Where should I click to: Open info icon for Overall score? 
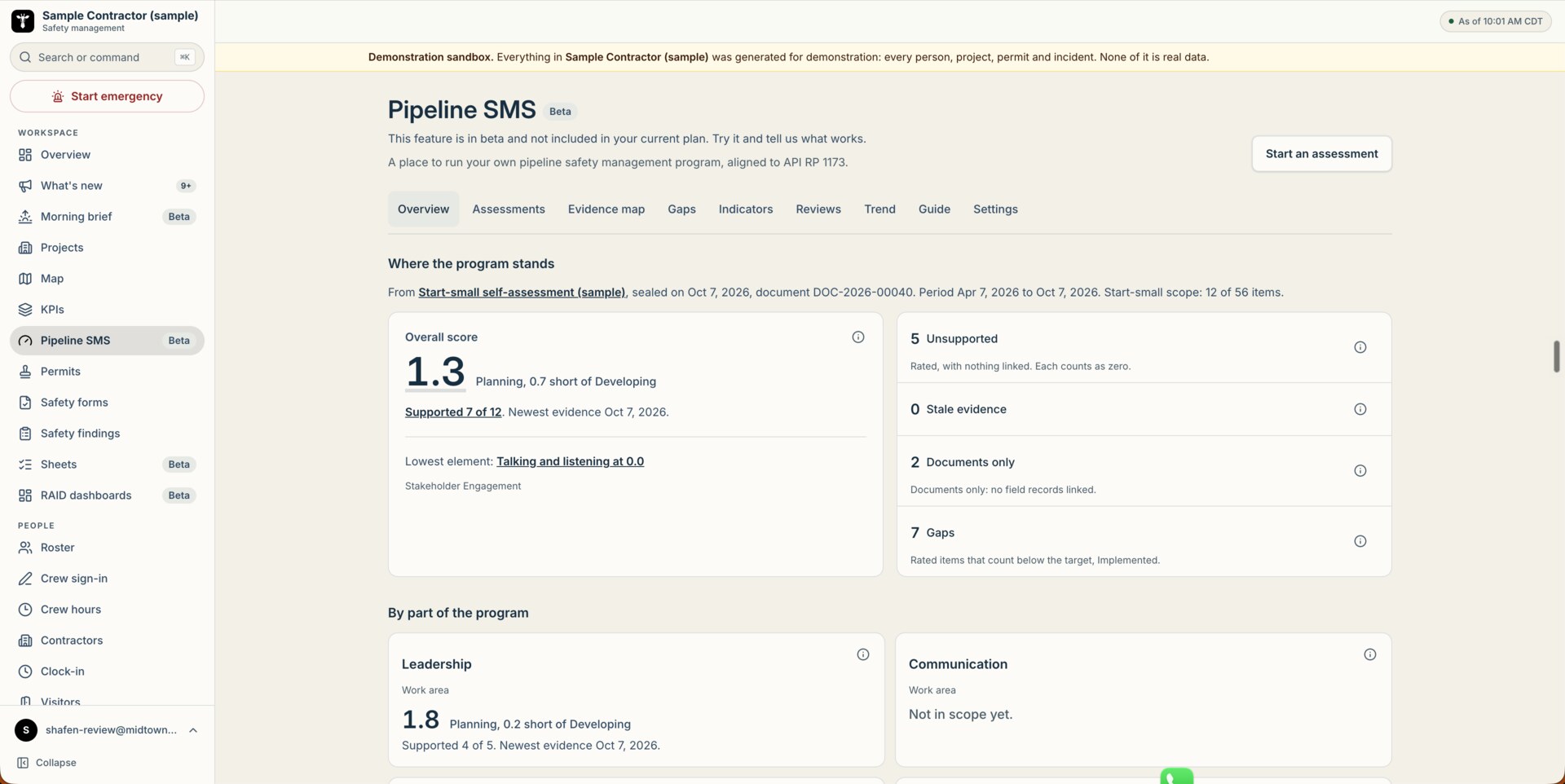coord(858,337)
